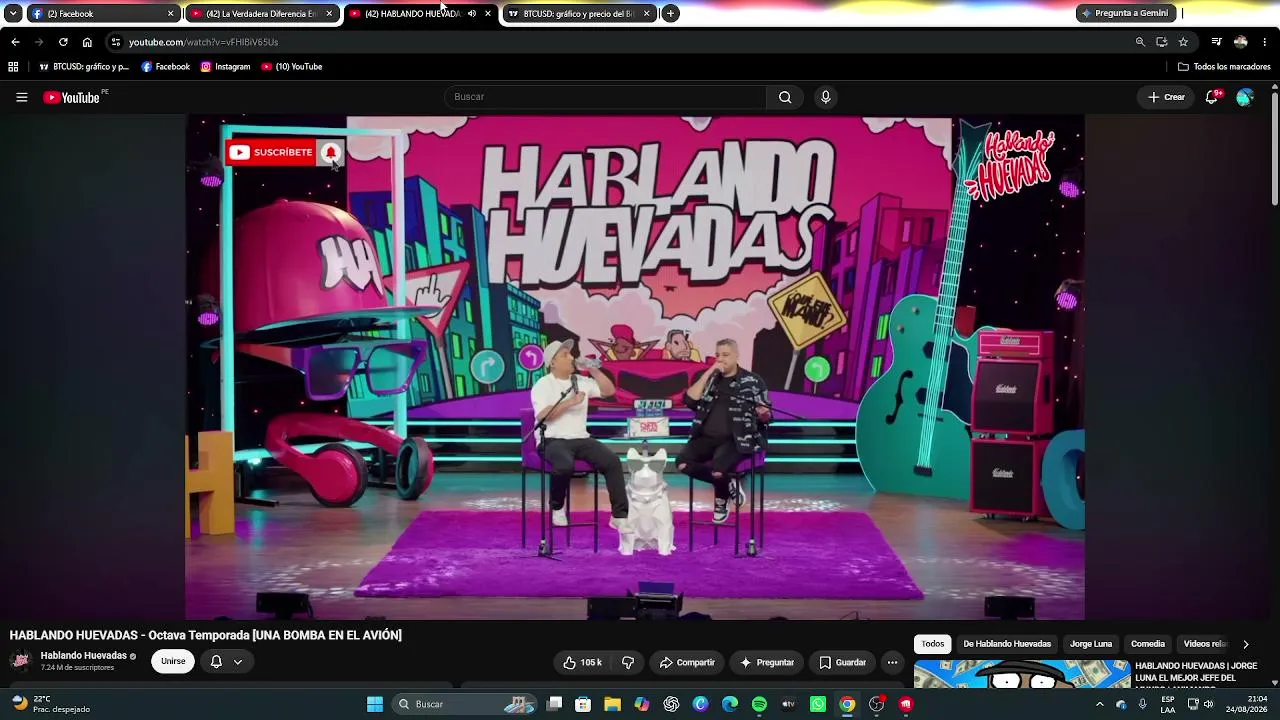
Task: Select the Jorge Luna filter chip
Action: pyautogui.click(x=1091, y=644)
